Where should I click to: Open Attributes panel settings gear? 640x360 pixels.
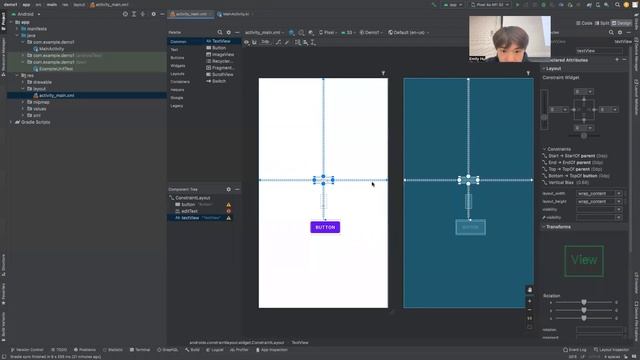[x=620, y=32]
